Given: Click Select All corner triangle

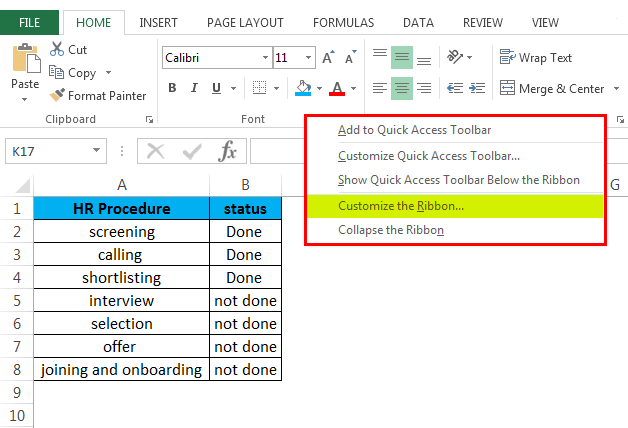Looking at the screenshot, I should click(22, 186).
